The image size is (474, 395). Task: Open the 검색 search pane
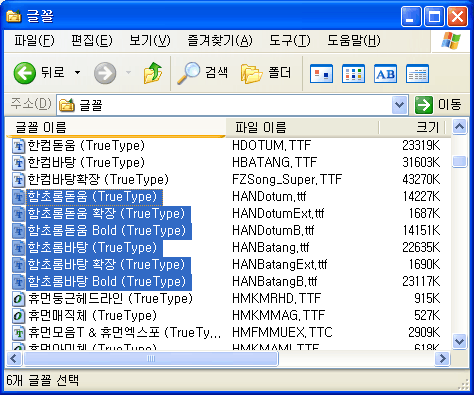203,73
